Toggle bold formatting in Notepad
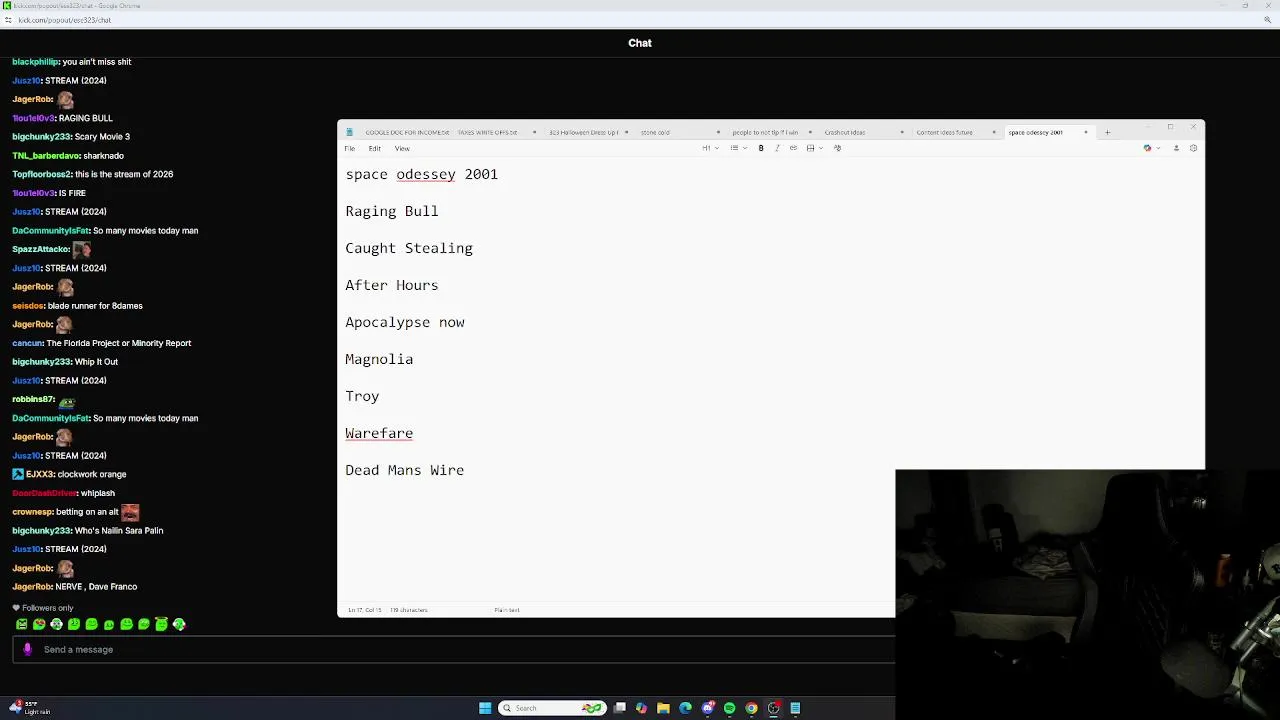Image resolution: width=1280 pixels, height=720 pixels. click(761, 148)
